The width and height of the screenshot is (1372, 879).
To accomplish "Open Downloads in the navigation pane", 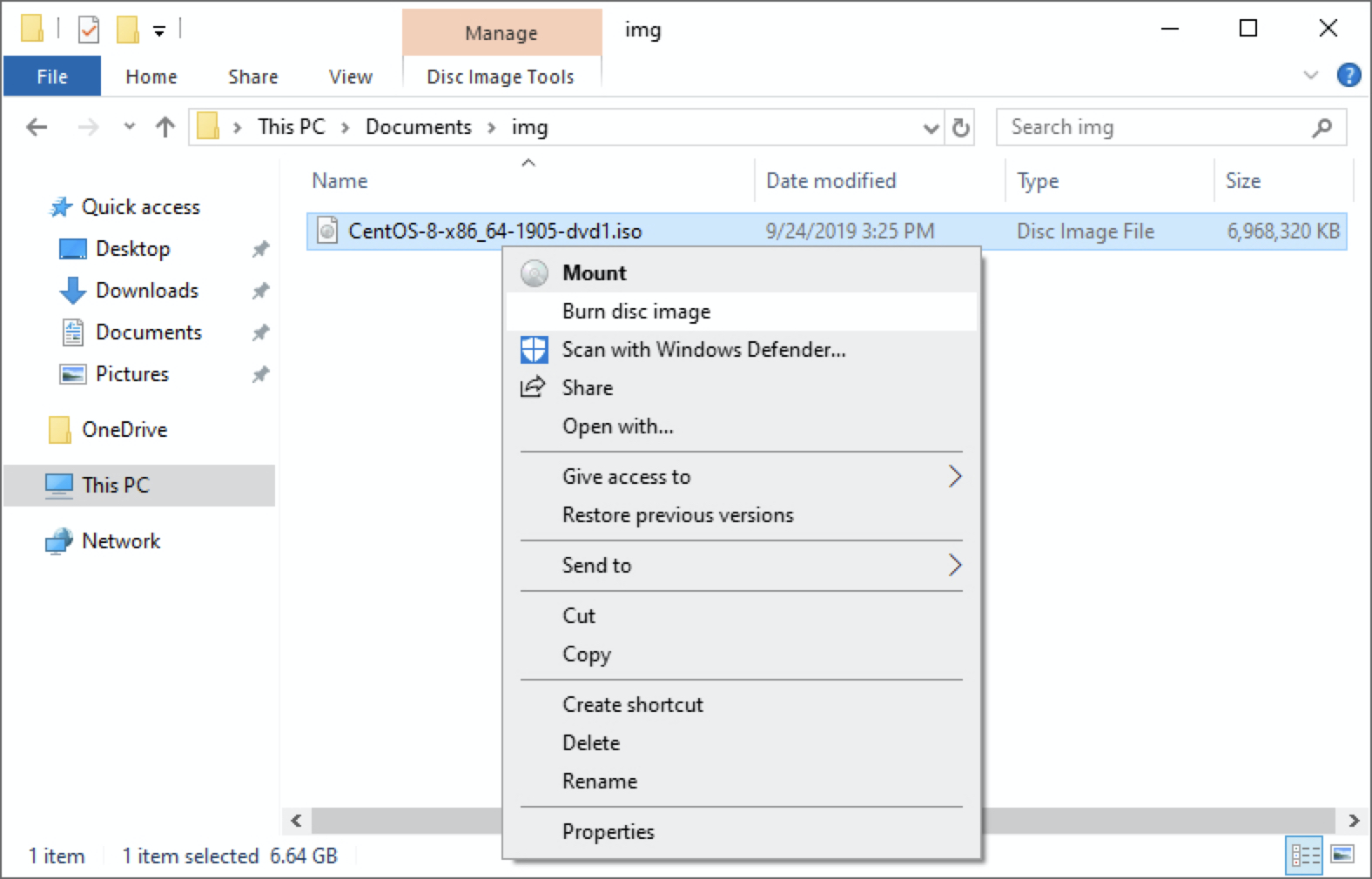I will pos(146,291).
